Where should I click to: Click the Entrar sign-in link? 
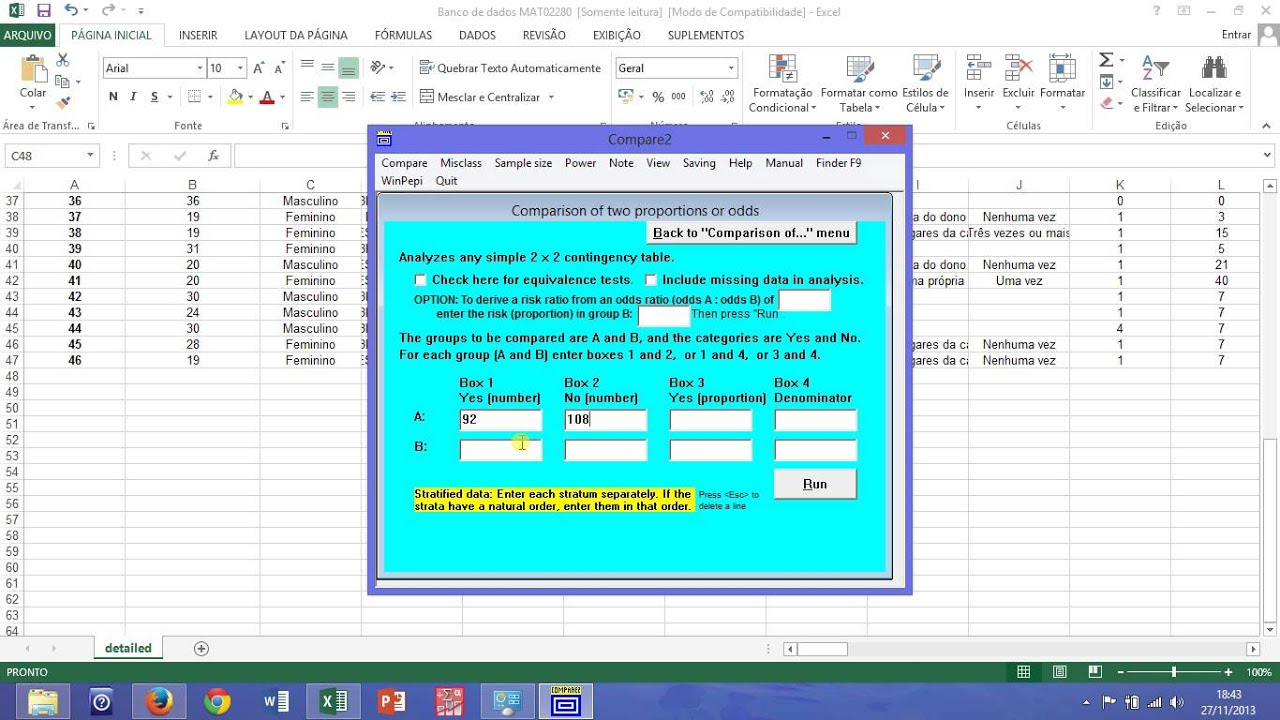point(1236,35)
